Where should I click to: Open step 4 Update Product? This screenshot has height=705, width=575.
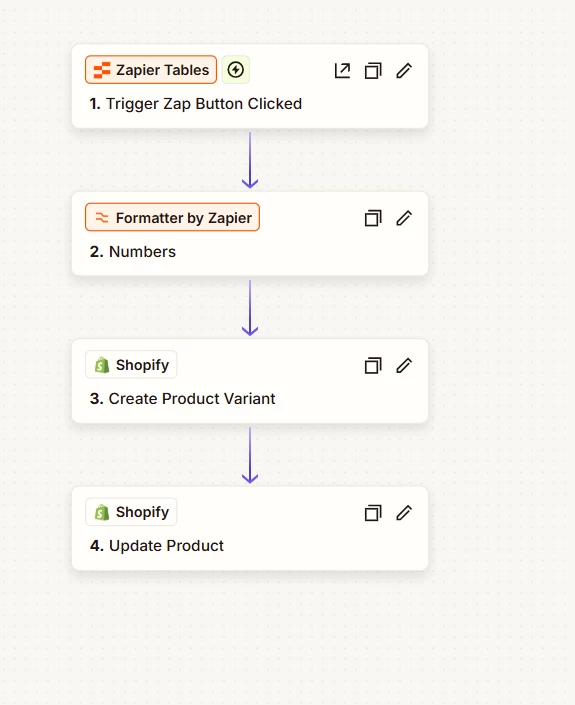[156, 546]
